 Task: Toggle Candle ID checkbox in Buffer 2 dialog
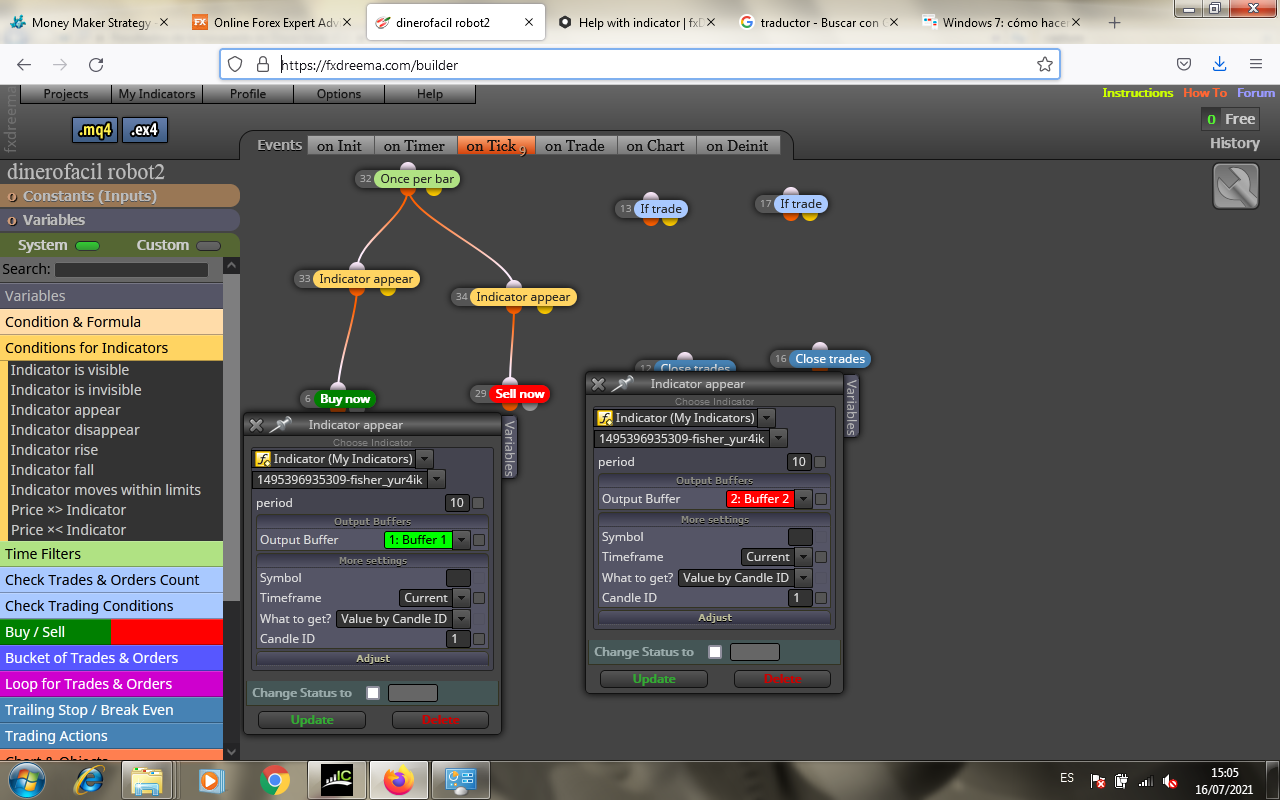click(821, 598)
